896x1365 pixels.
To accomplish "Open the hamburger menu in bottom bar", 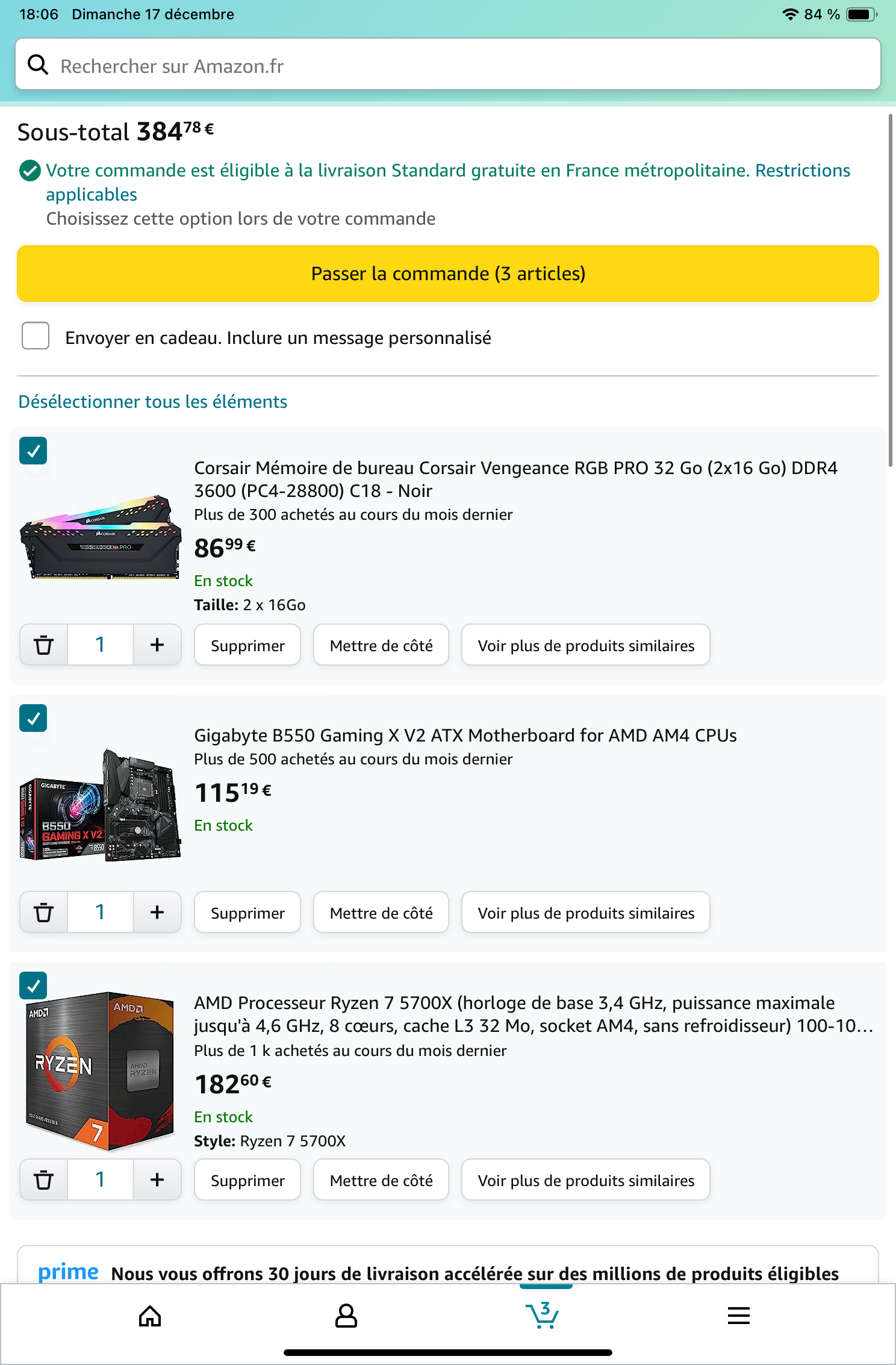I will pyautogui.click(x=739, y=1316).
